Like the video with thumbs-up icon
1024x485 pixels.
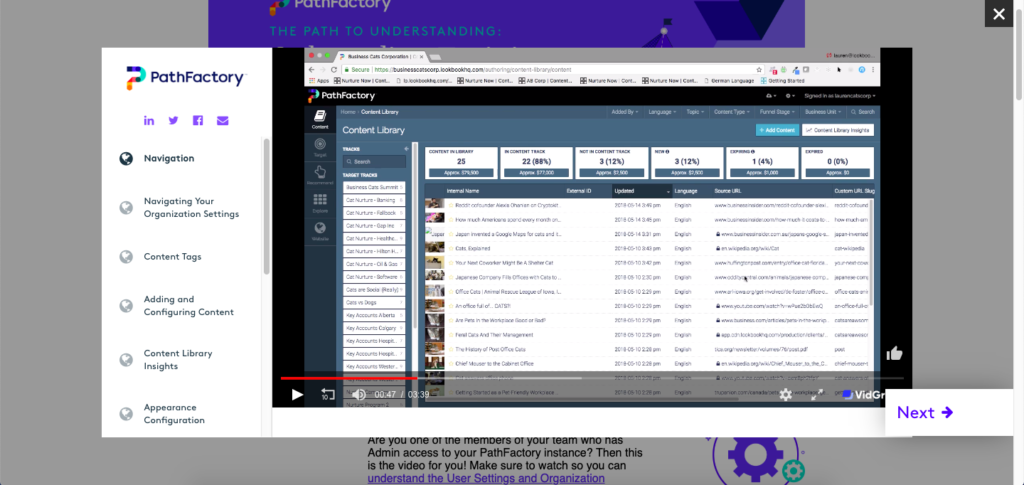click(894, 354)
